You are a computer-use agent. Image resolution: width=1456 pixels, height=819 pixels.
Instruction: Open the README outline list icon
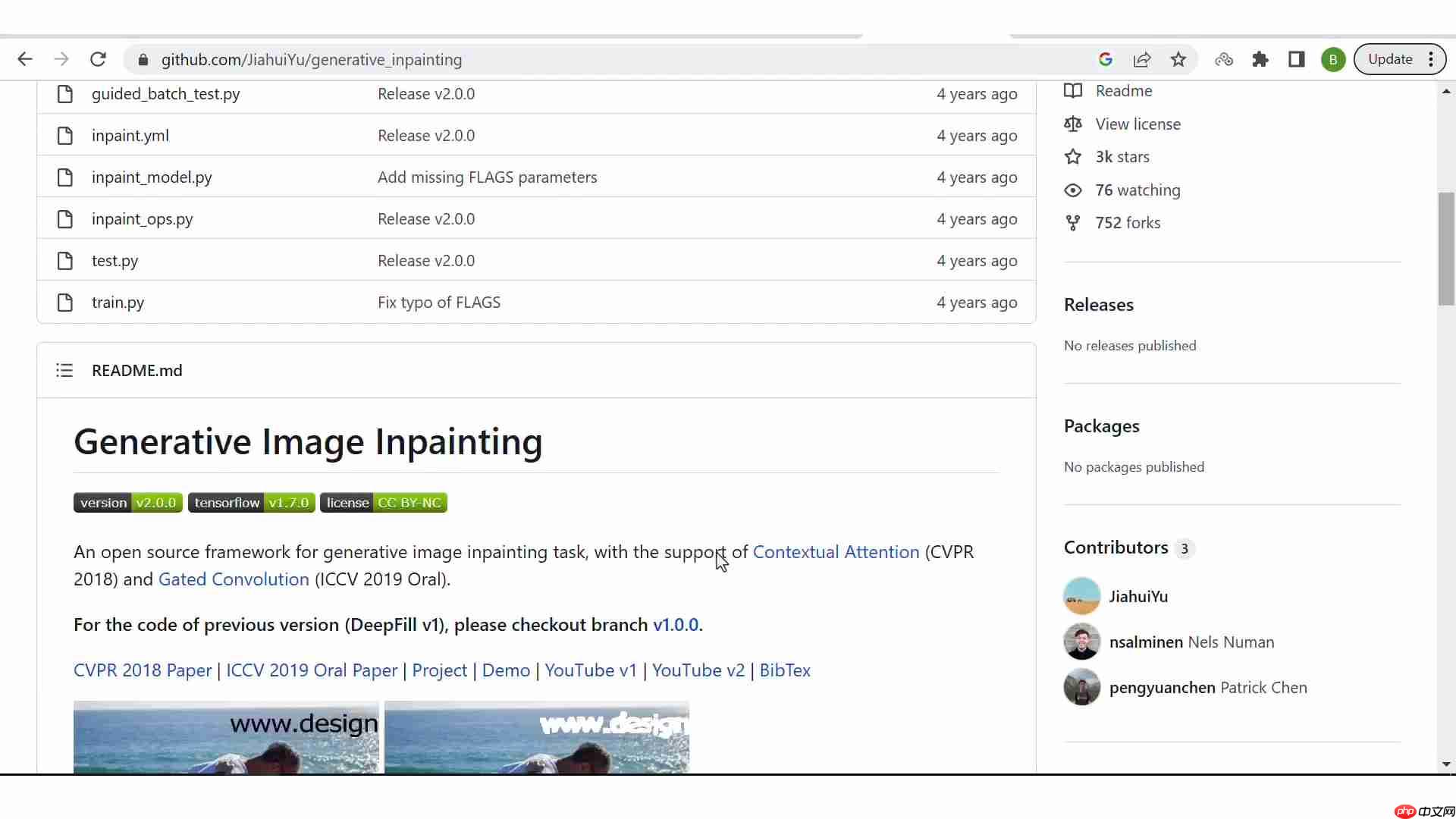64,370
